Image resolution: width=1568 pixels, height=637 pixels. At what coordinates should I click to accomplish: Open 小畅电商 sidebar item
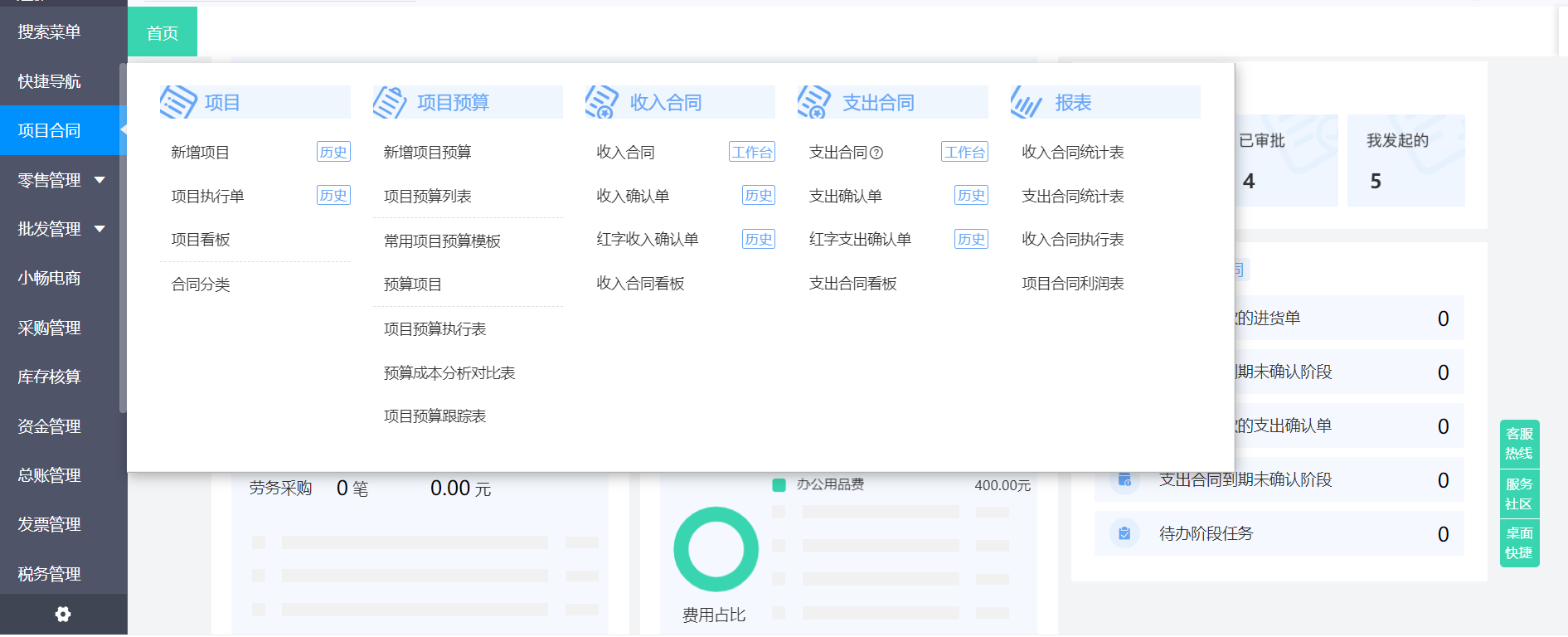coord(49,278)
